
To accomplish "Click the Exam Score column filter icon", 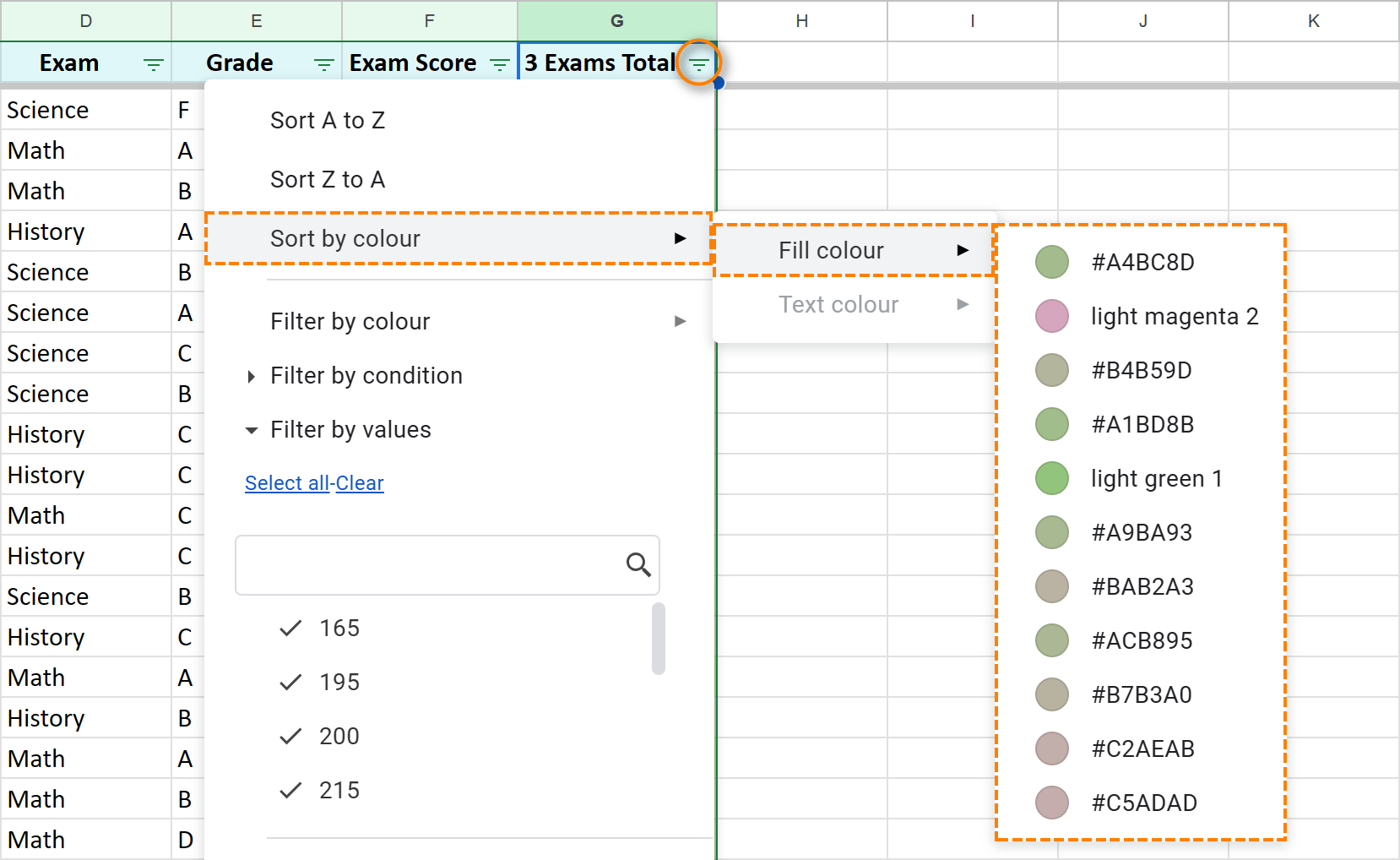I will (500, 63).
